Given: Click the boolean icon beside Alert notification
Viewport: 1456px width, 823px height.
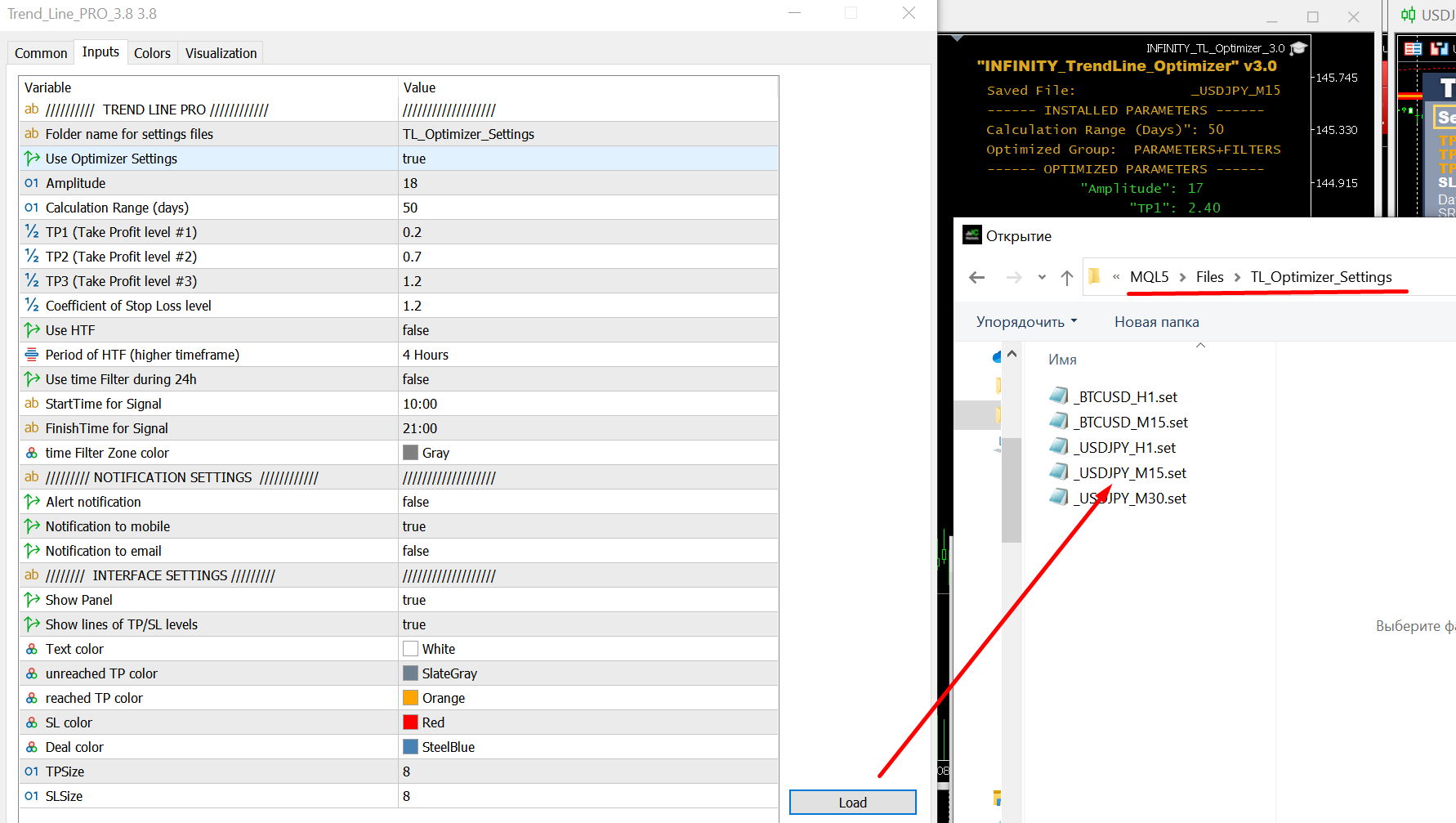Looking at the screenshot, I should pyautogui.click(x=32, y=502).
